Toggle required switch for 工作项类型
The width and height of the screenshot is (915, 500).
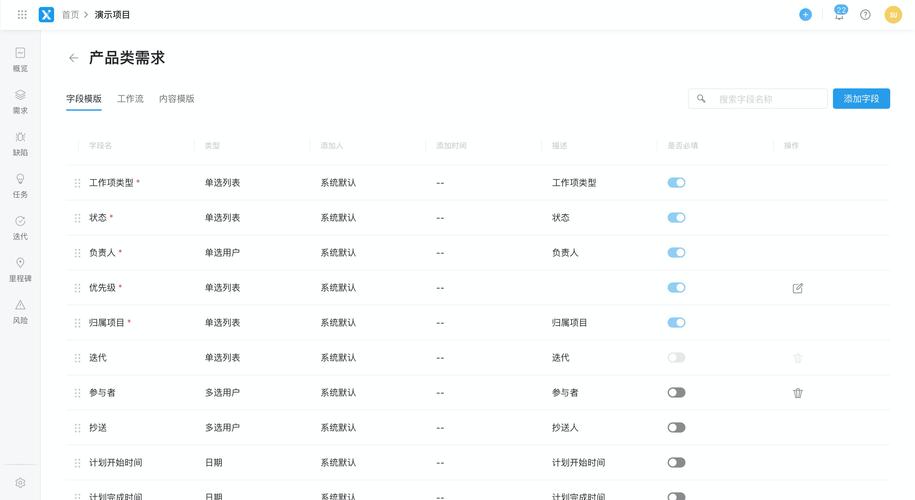(676, 183)
